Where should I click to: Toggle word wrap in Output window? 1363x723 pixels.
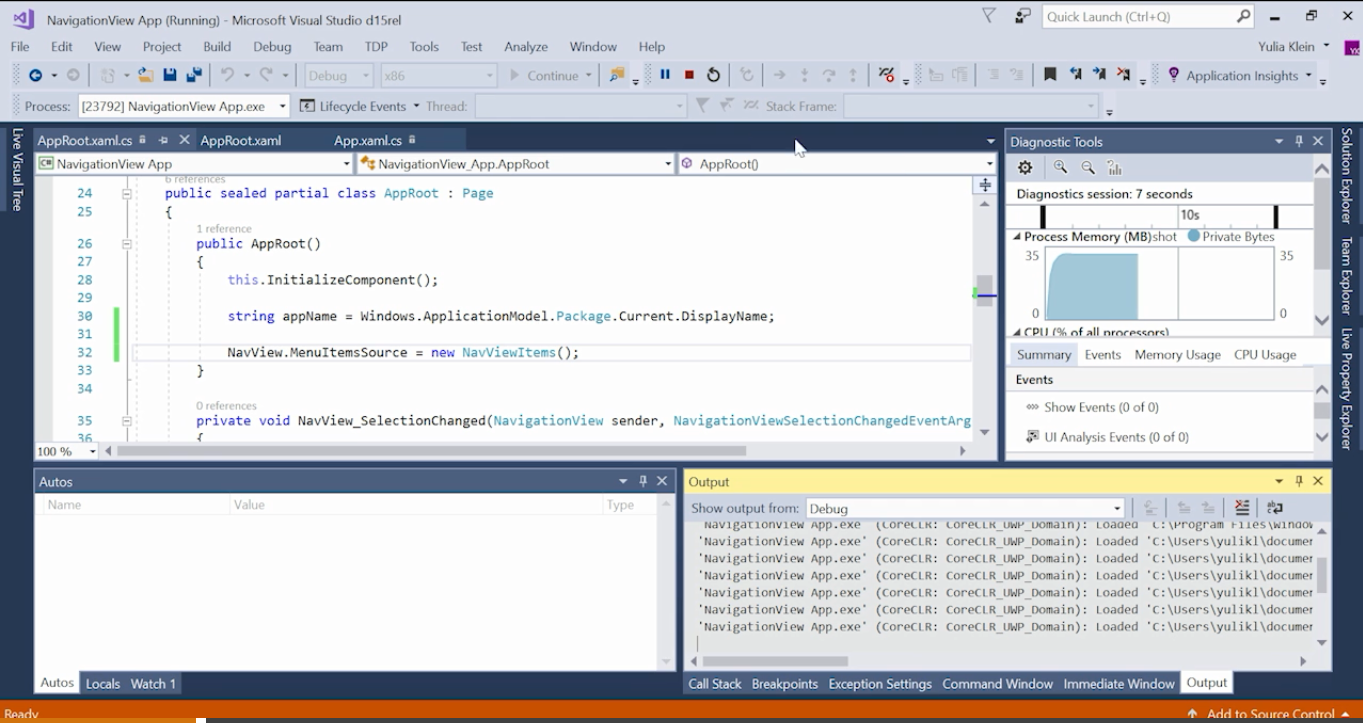(1275, 508)
